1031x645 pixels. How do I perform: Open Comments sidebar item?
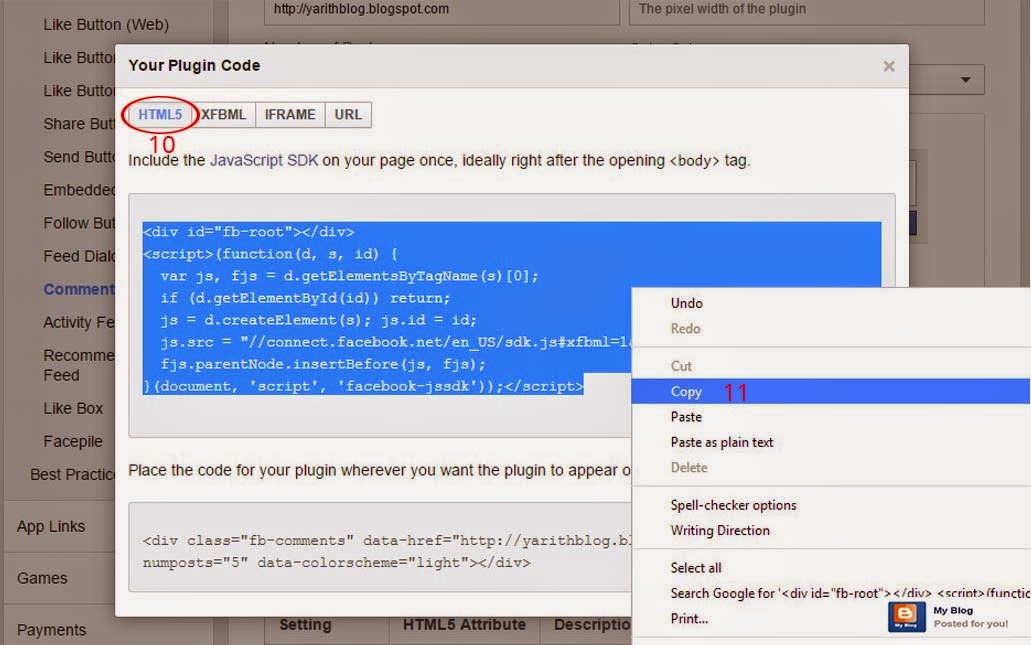(79, 289)
